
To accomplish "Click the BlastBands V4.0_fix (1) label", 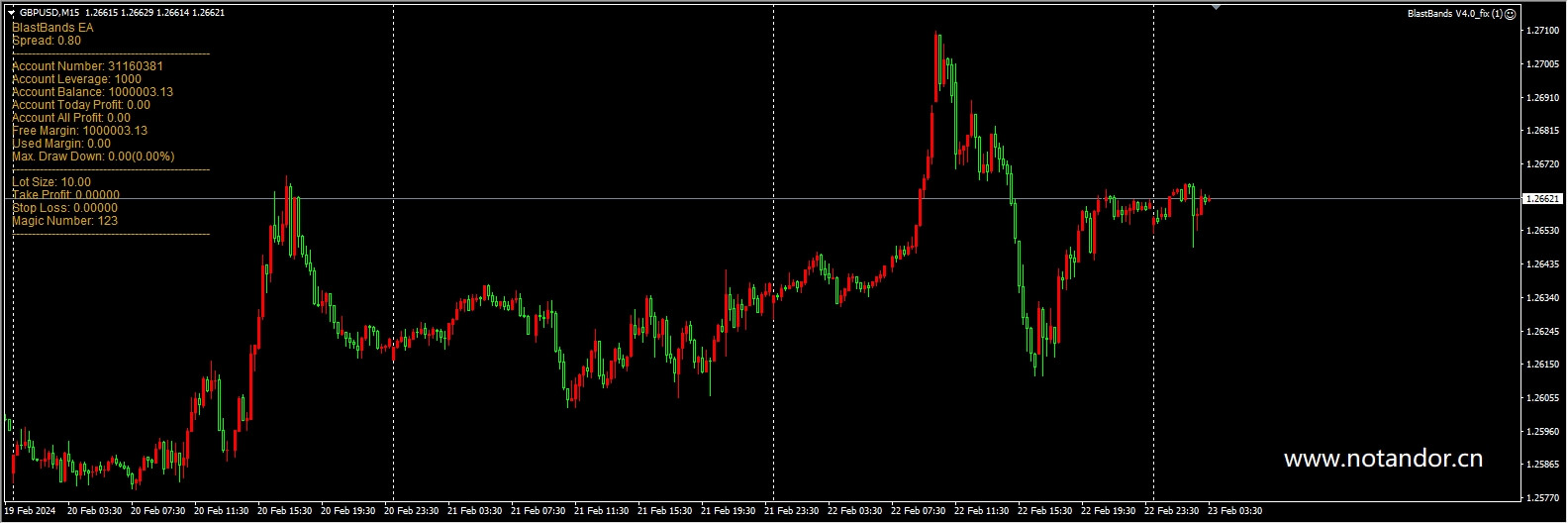I will tap(1454, 14).
